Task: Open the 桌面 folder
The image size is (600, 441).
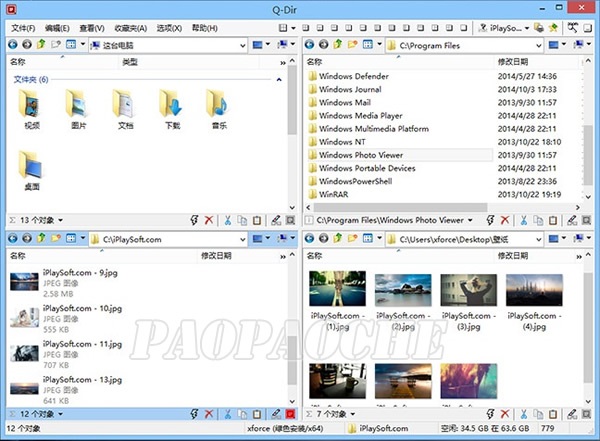Action: [x=31, y=170]
